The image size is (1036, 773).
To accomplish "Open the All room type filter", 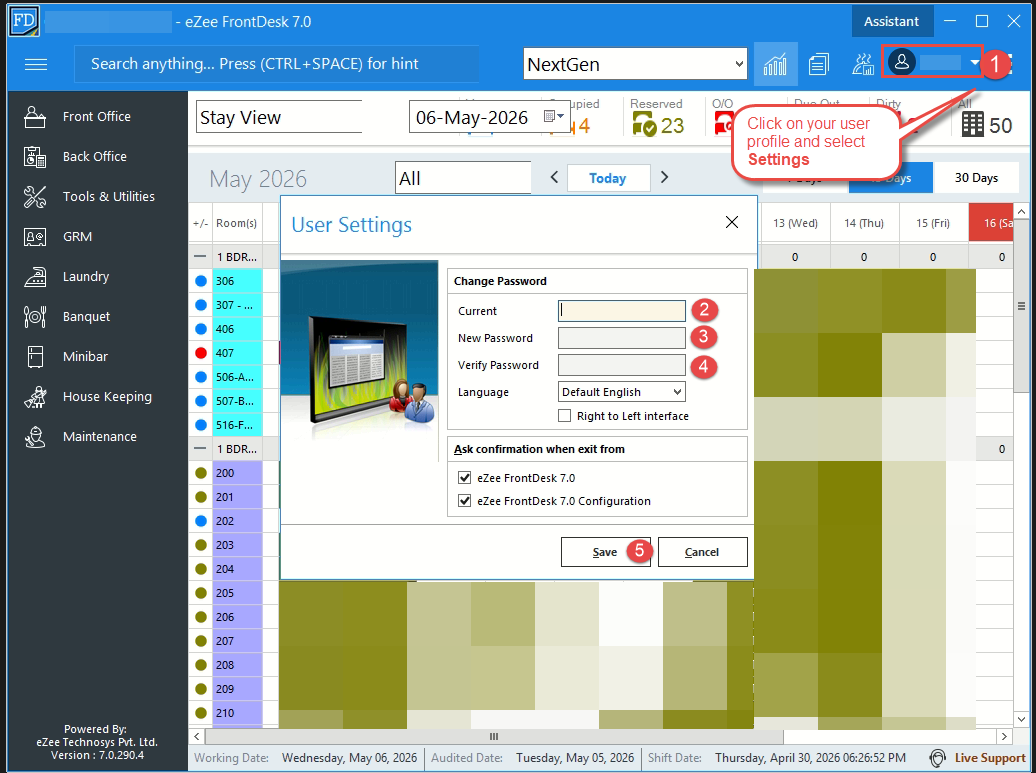I will pos(463,178).
